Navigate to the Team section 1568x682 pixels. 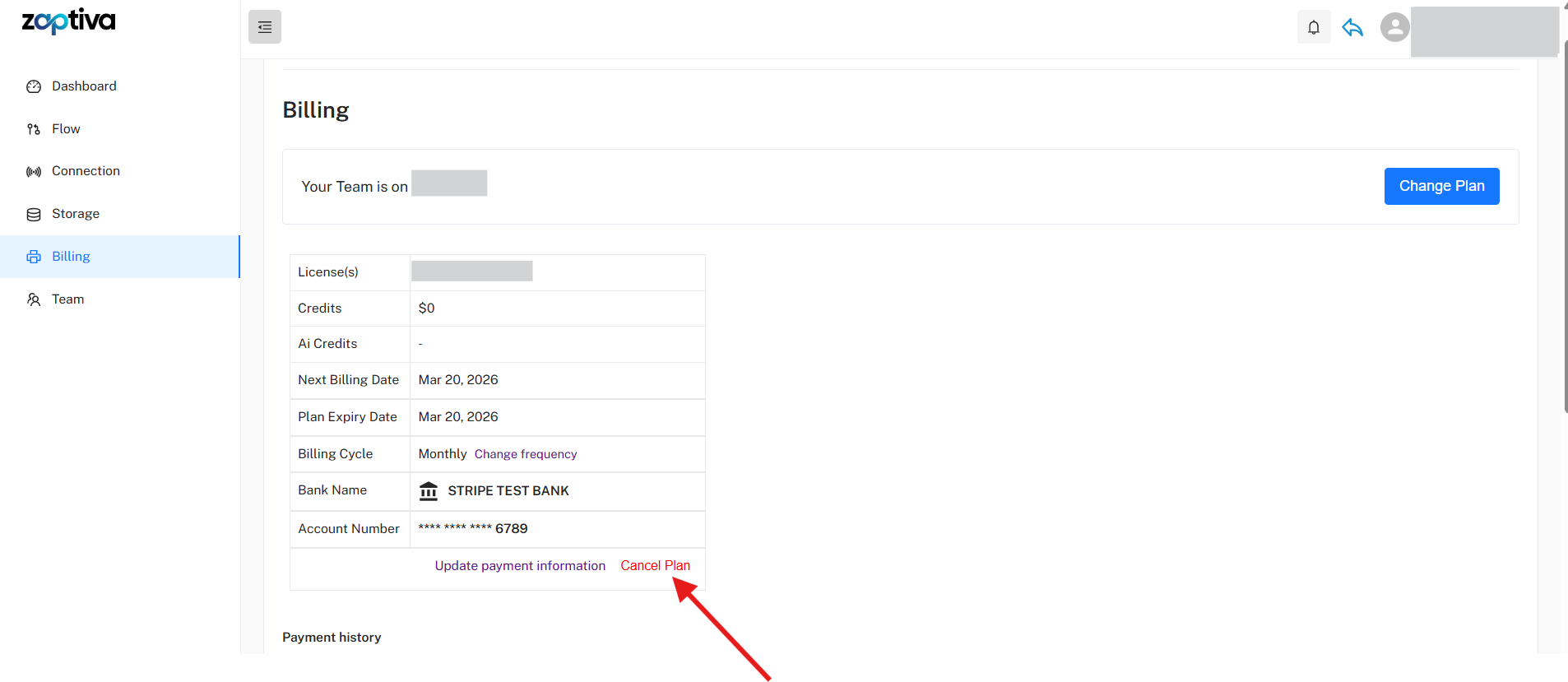[67, 299]
